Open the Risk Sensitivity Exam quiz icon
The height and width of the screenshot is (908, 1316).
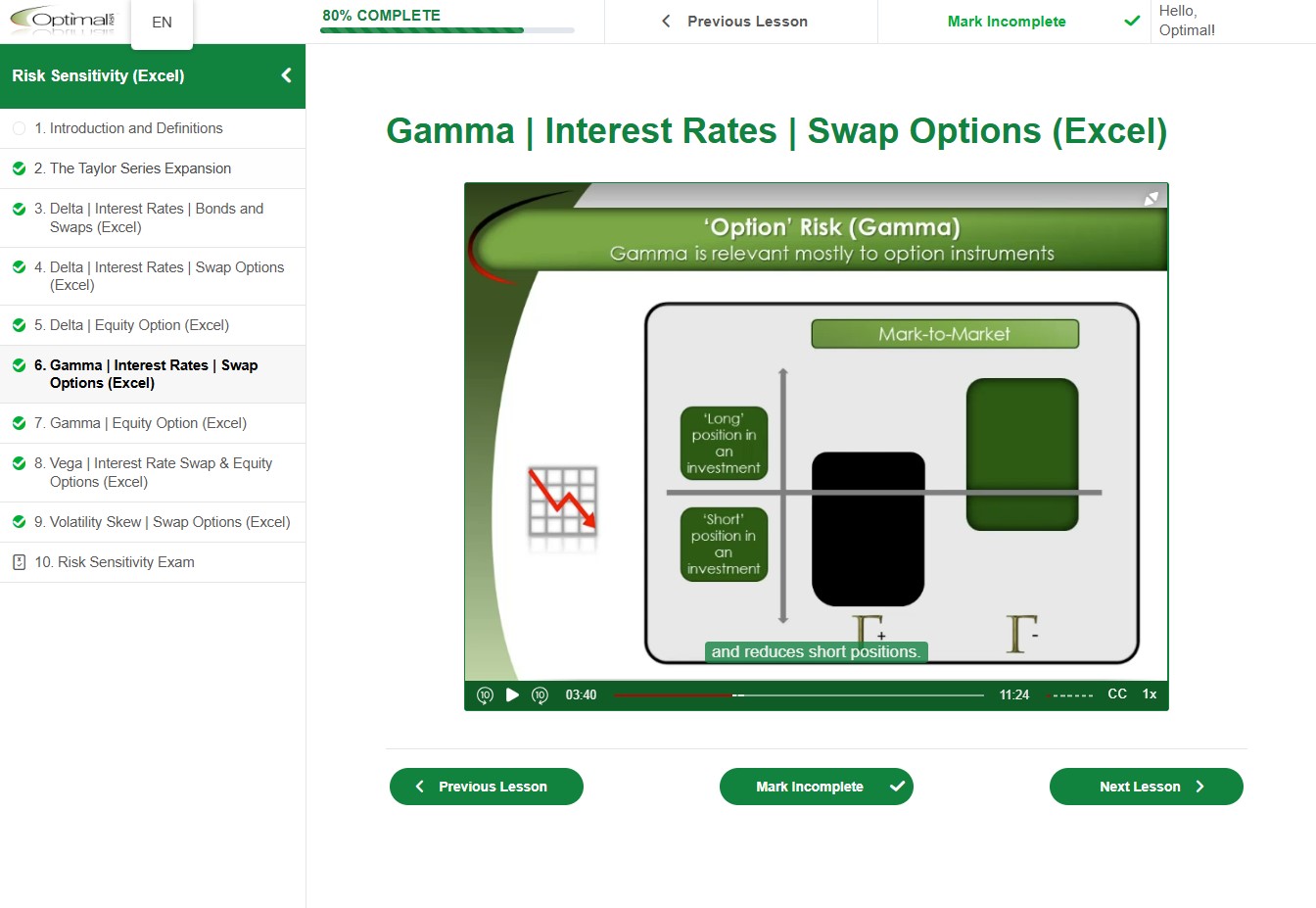[x=19, y=562]
